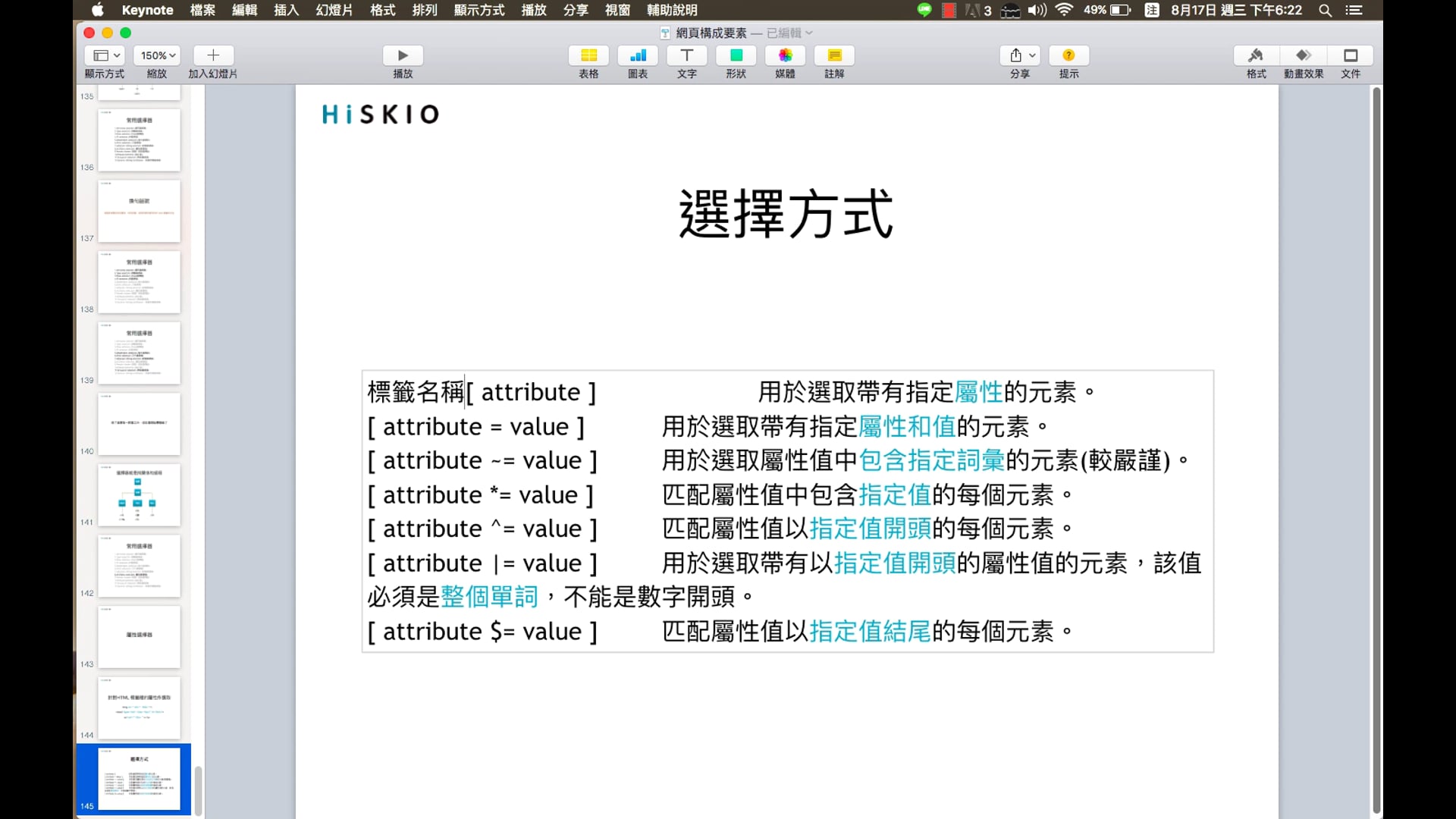Open the 排列 menu in menu bar
Screen dimensions: 1456x819
click(425, 10)
